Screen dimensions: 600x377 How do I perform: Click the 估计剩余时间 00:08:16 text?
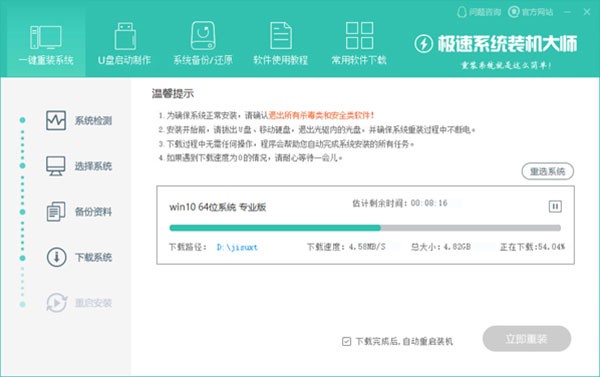tap(400, 203)
